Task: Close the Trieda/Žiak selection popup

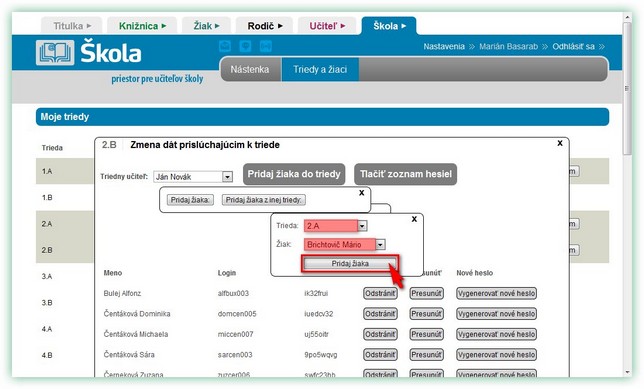Action: 414,219
